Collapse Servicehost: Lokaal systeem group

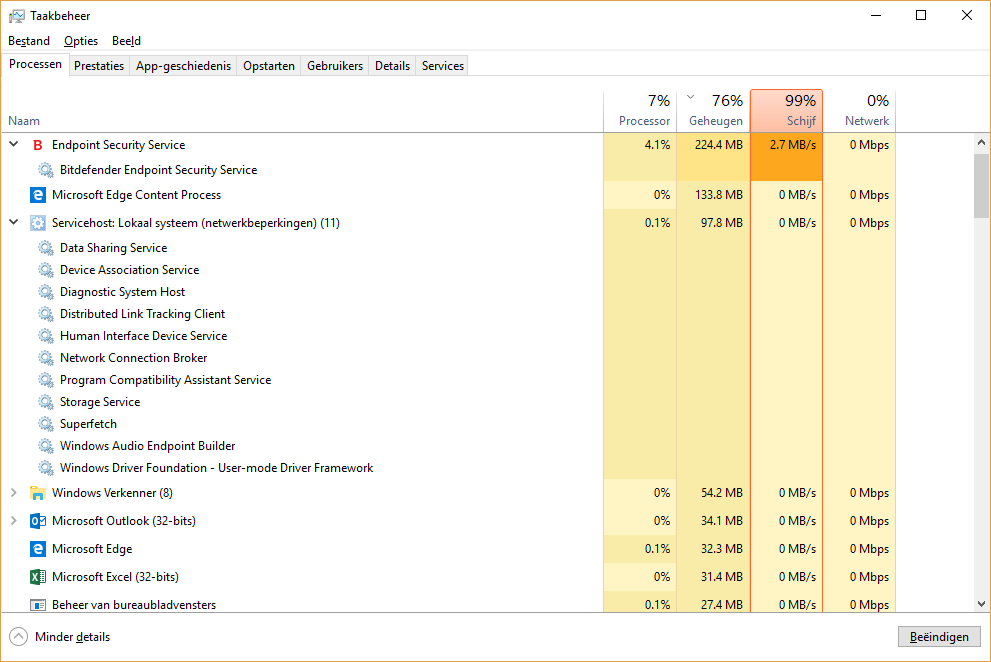[x=14, y=222]
